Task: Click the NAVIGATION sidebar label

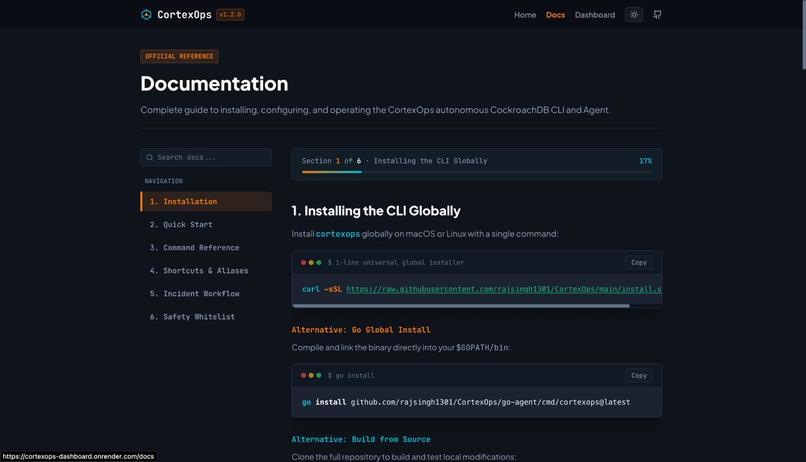Action: pos(163,181)
